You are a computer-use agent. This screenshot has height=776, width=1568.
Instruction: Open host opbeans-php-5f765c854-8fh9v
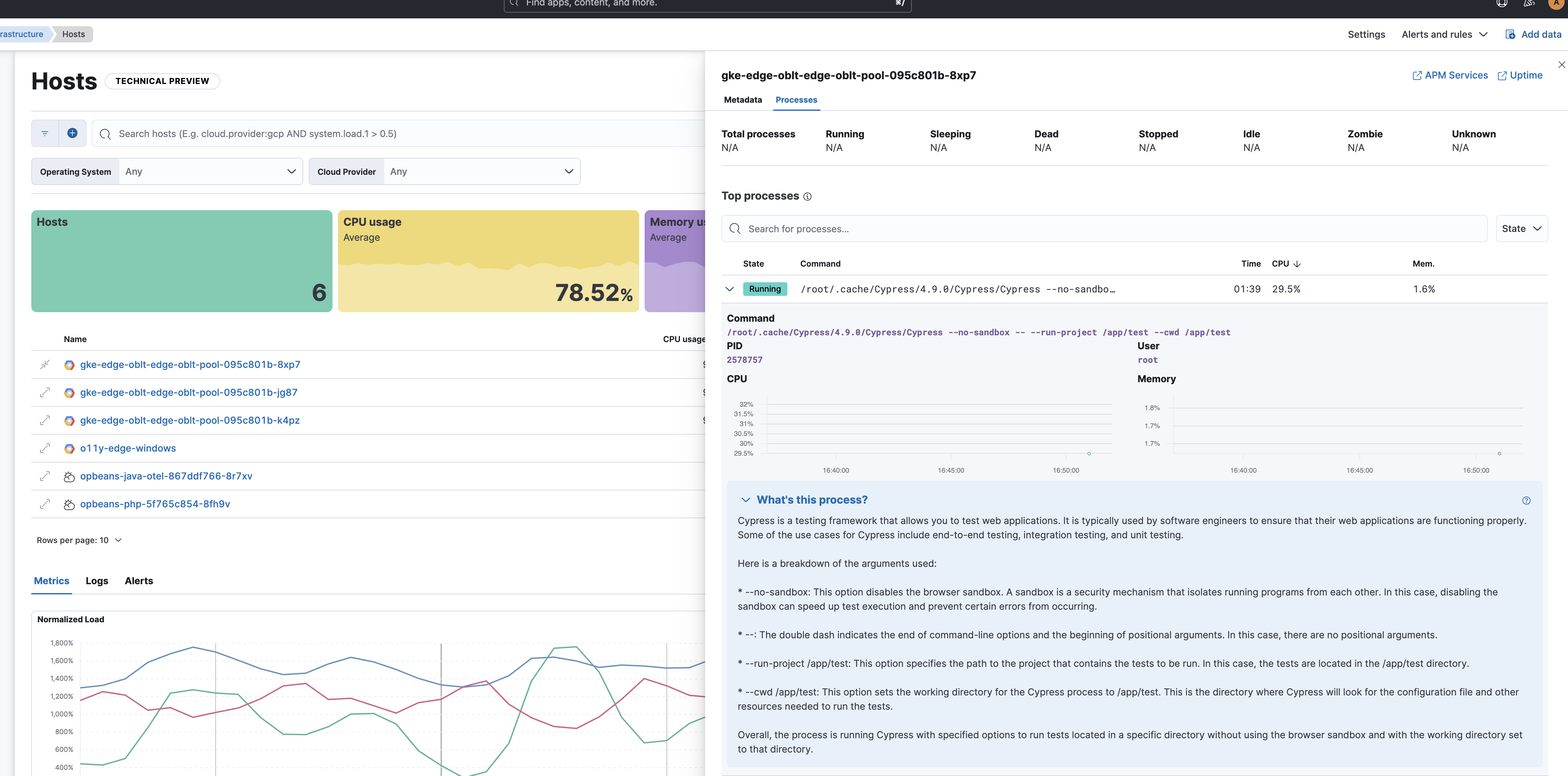(x=155, y=504)
